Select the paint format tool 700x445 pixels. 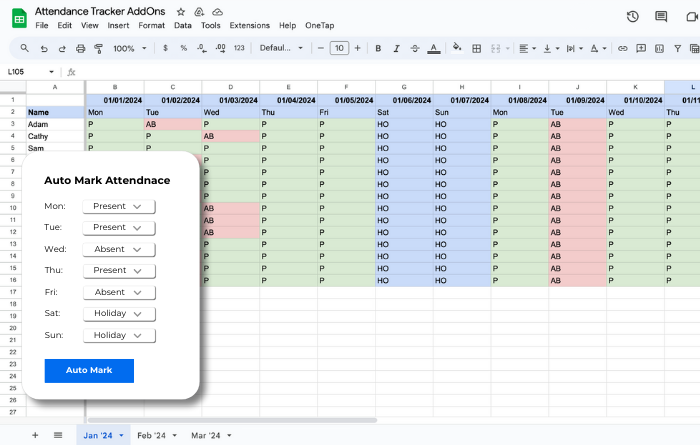pyautogui.click(x=98, y=48)
